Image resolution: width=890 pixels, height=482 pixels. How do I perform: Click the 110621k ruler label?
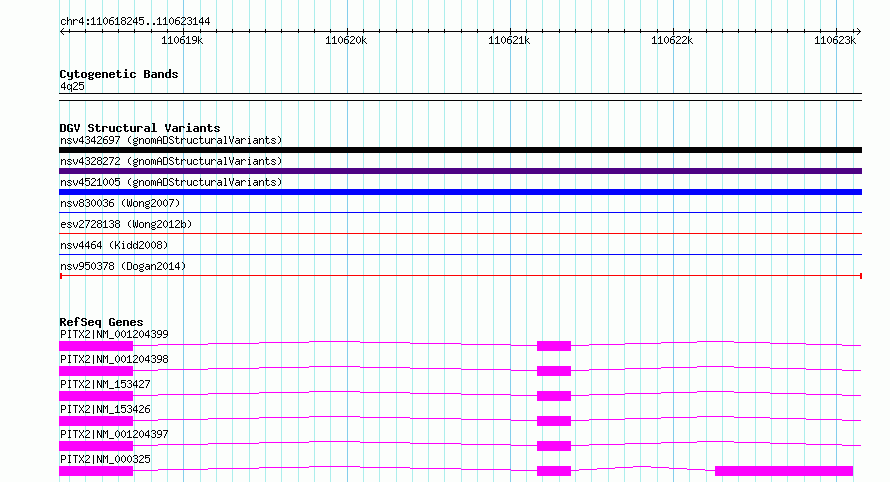(509, 40)
